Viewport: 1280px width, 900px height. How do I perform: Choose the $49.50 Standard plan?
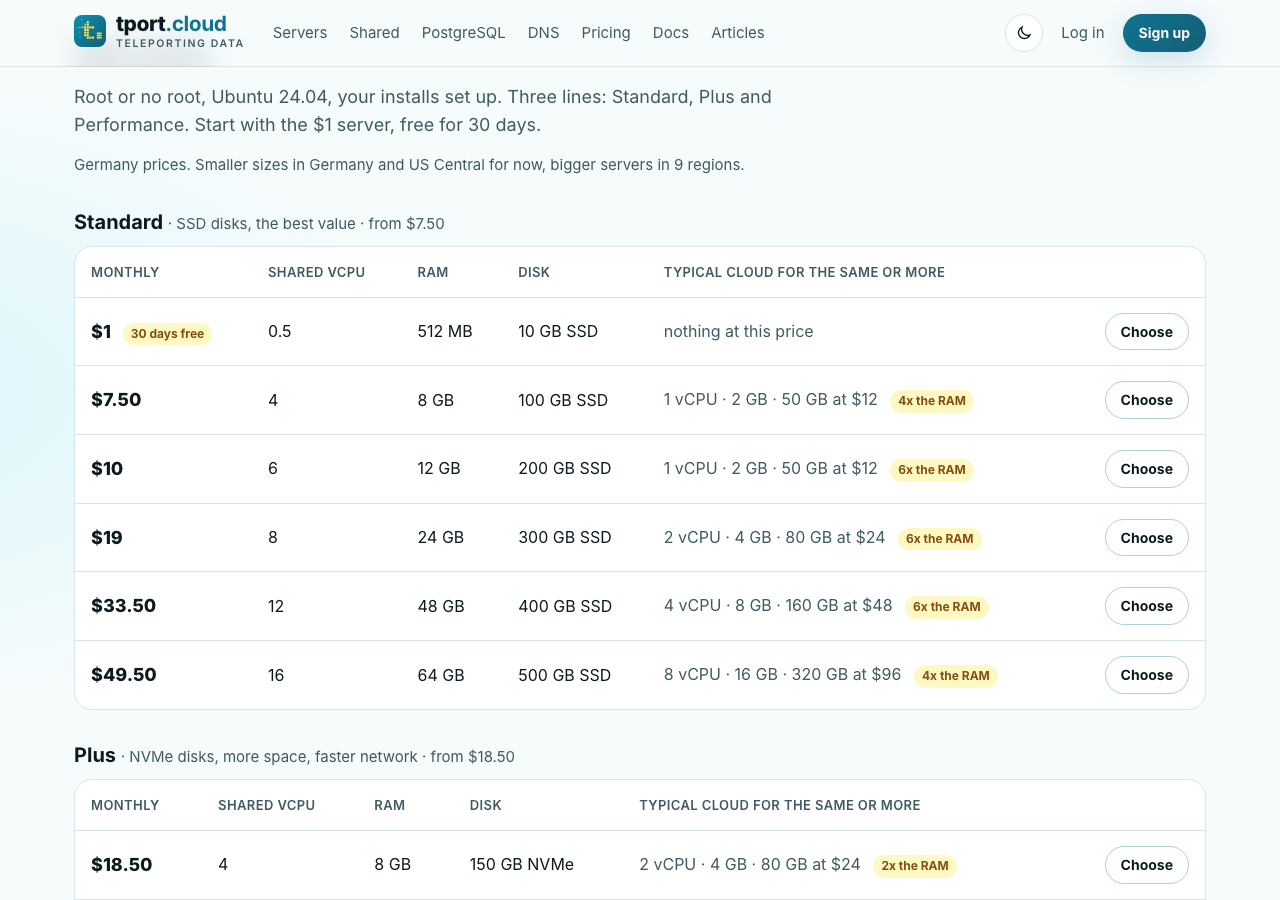pyautogui.click(x=1147, y=675)
